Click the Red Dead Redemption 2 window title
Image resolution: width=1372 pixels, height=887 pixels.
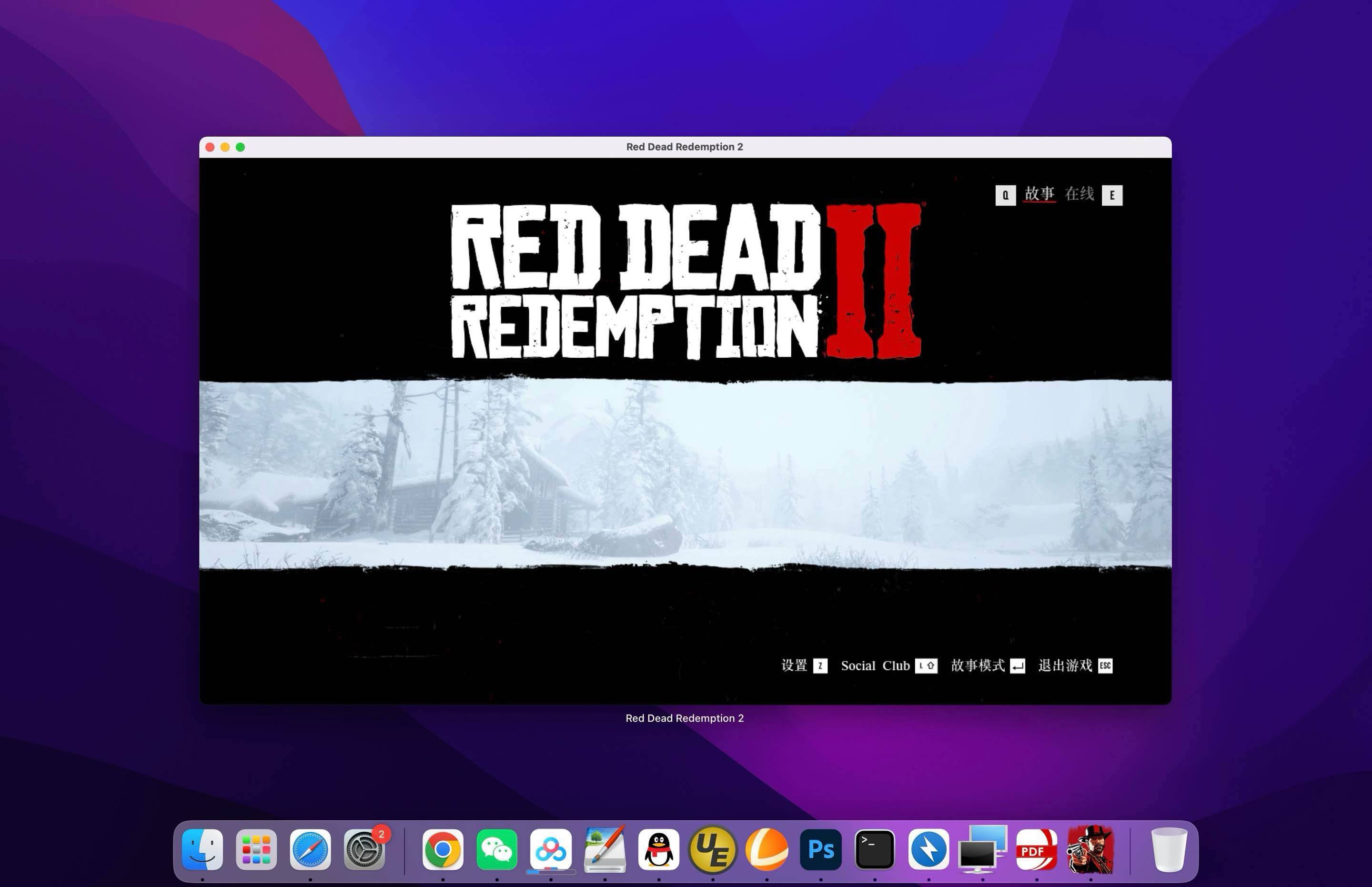coord(685,147)
